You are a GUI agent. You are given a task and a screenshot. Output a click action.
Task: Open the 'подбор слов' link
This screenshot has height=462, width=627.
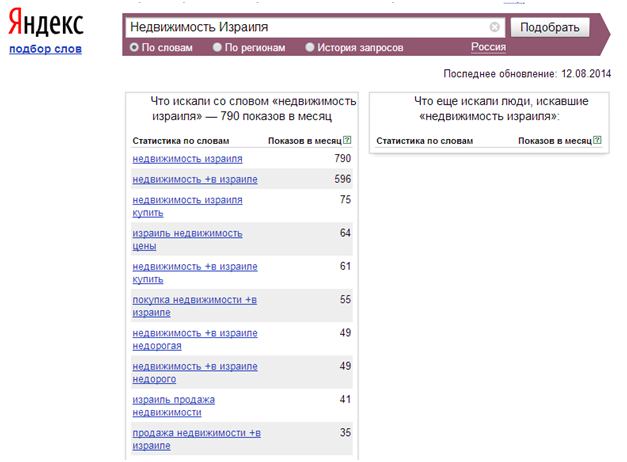46,49
